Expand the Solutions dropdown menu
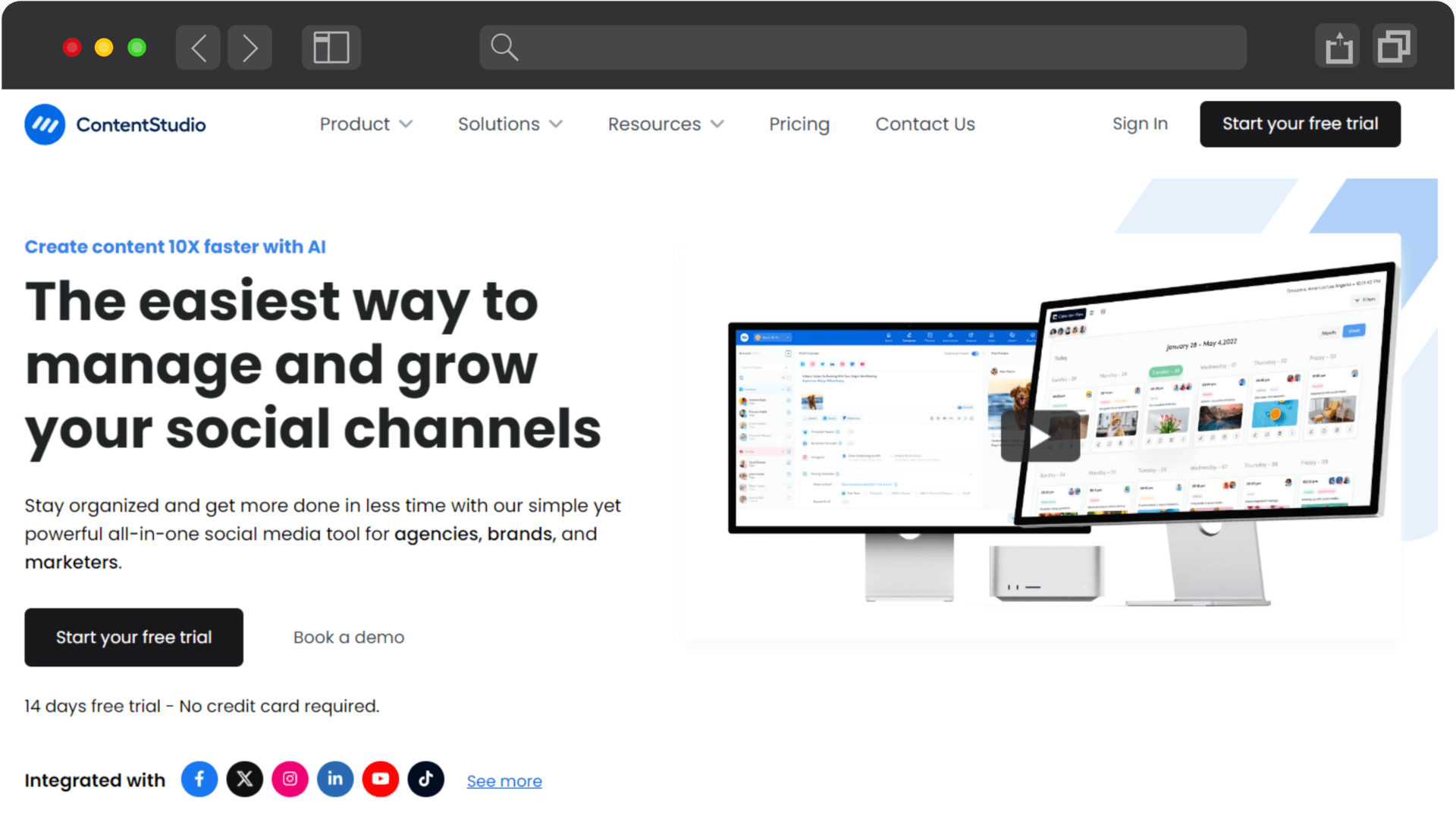 pyautogui.click(x=510, y=124)
